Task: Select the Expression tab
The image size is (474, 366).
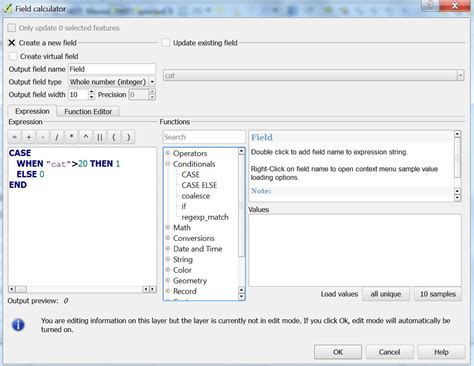Action: click(x=32, y=111)
